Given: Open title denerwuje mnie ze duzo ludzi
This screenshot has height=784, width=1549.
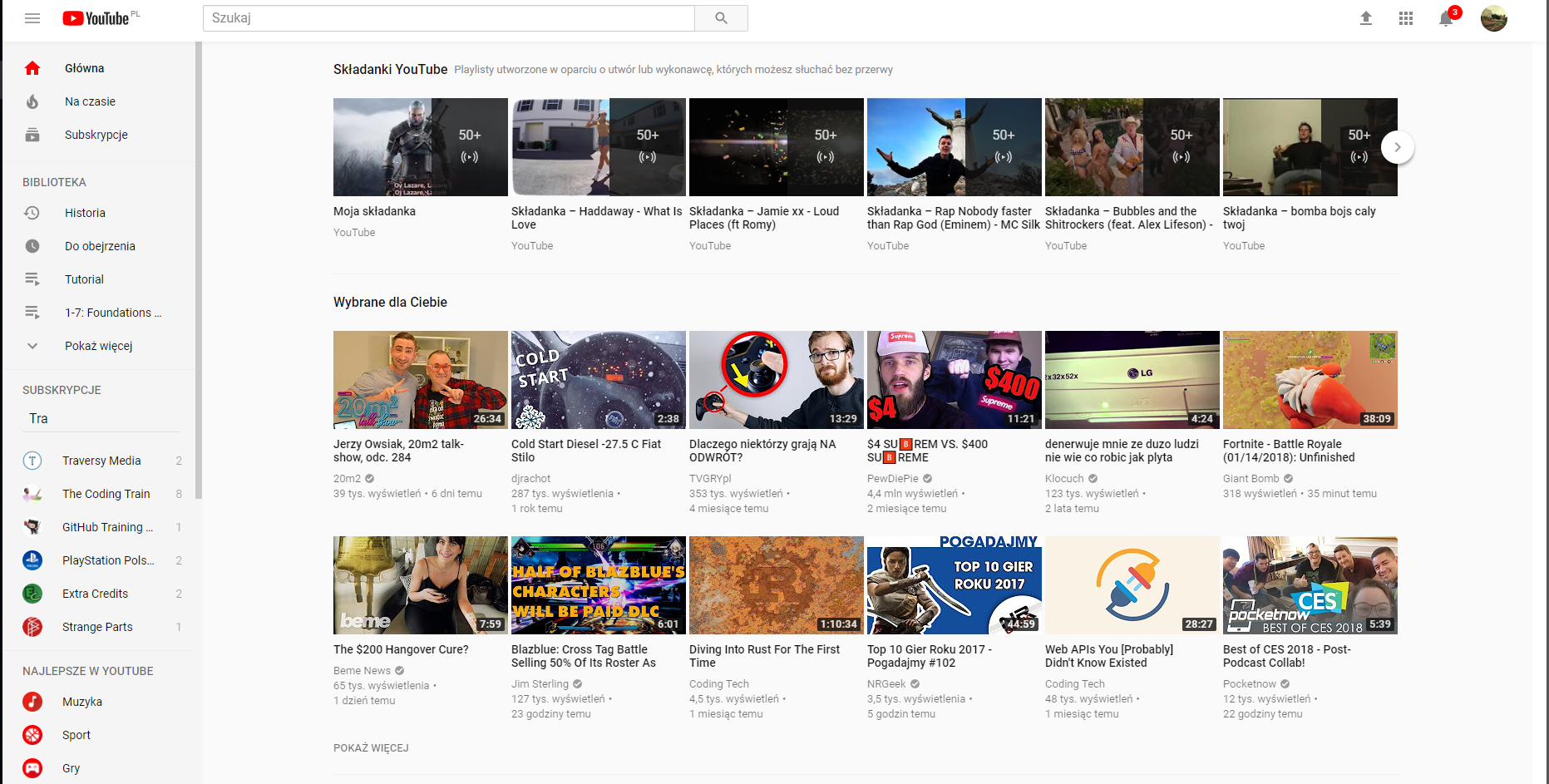Looking at the screenshot, I should pos(1122,451).
